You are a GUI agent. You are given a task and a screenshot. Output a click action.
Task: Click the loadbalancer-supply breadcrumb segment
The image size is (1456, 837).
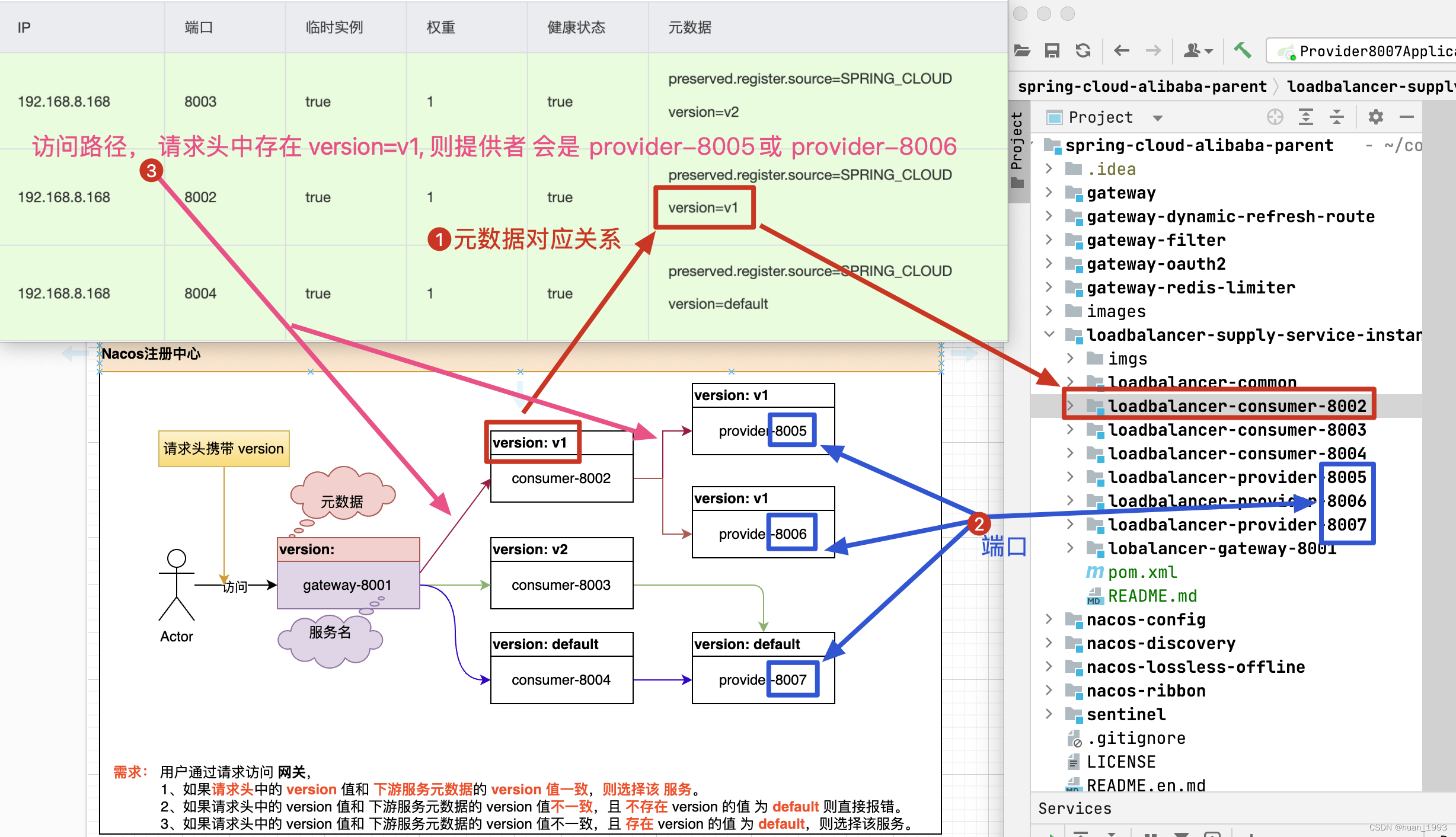[1371, 87]
